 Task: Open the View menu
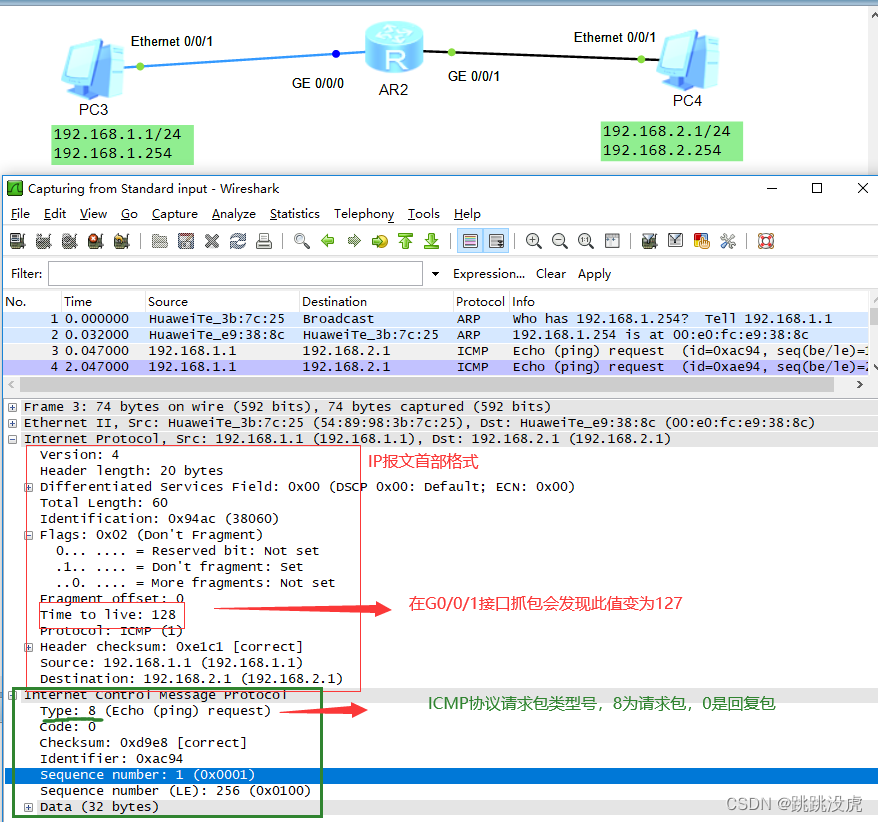93,214
